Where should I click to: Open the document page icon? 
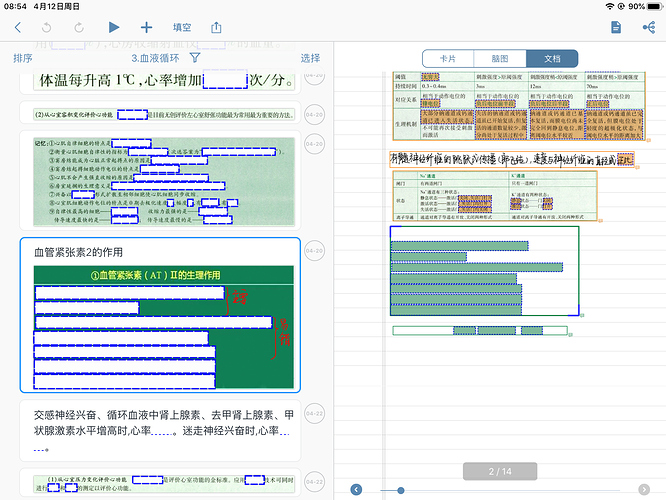(x=616, y=28)
